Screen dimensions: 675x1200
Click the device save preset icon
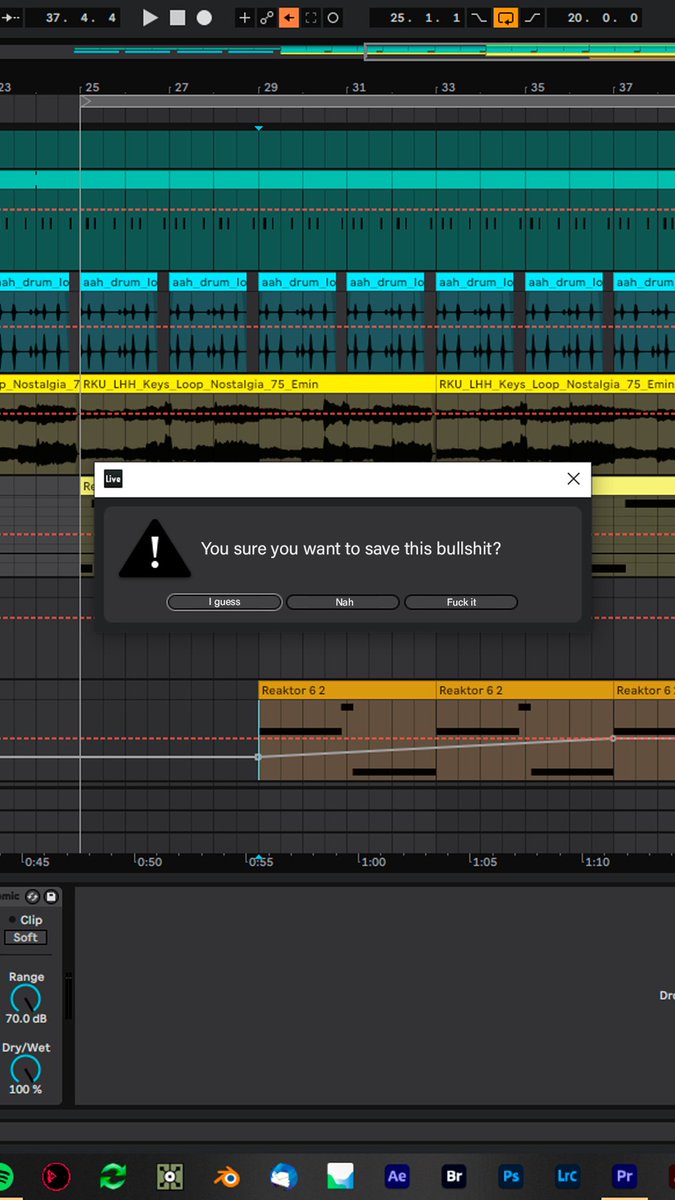pos(51,897)
